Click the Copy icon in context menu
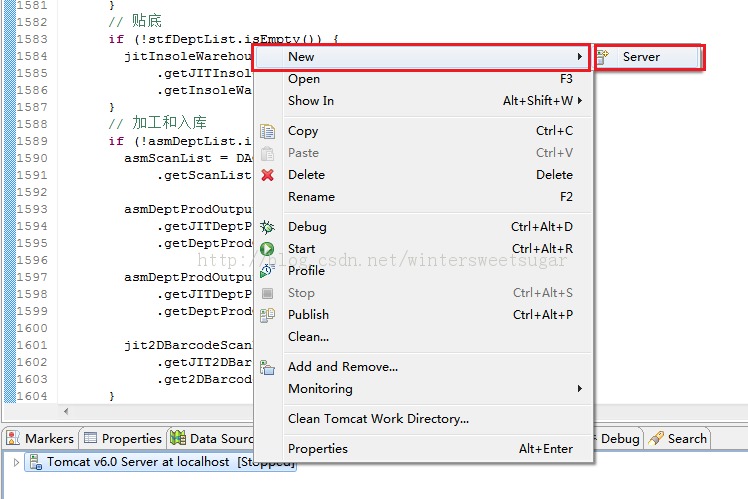Image resolution: width=748 pixels, height=499 pixels. pos(267,131)
